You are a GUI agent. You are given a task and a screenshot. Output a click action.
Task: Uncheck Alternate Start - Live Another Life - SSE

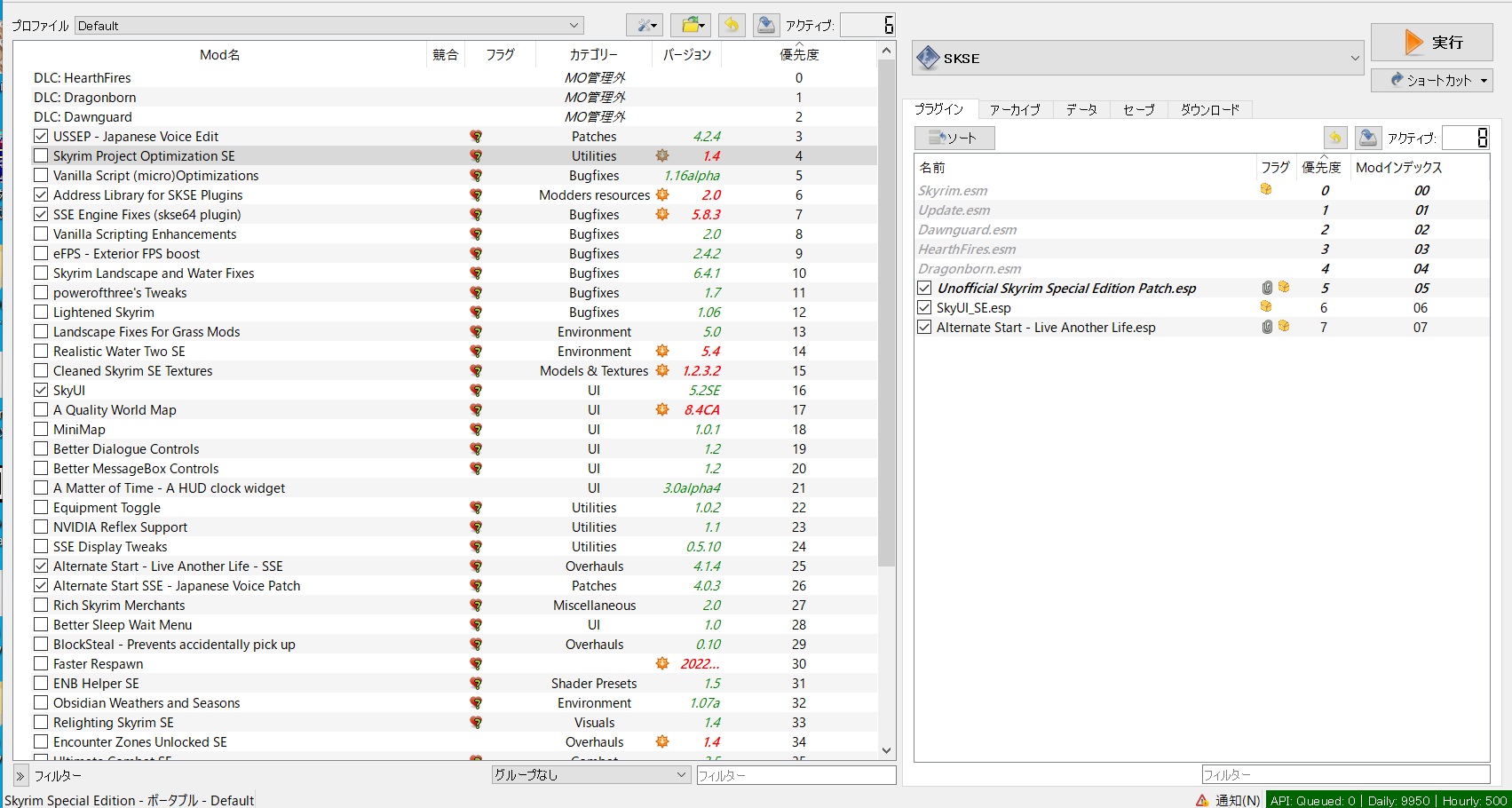coord(41,566)
